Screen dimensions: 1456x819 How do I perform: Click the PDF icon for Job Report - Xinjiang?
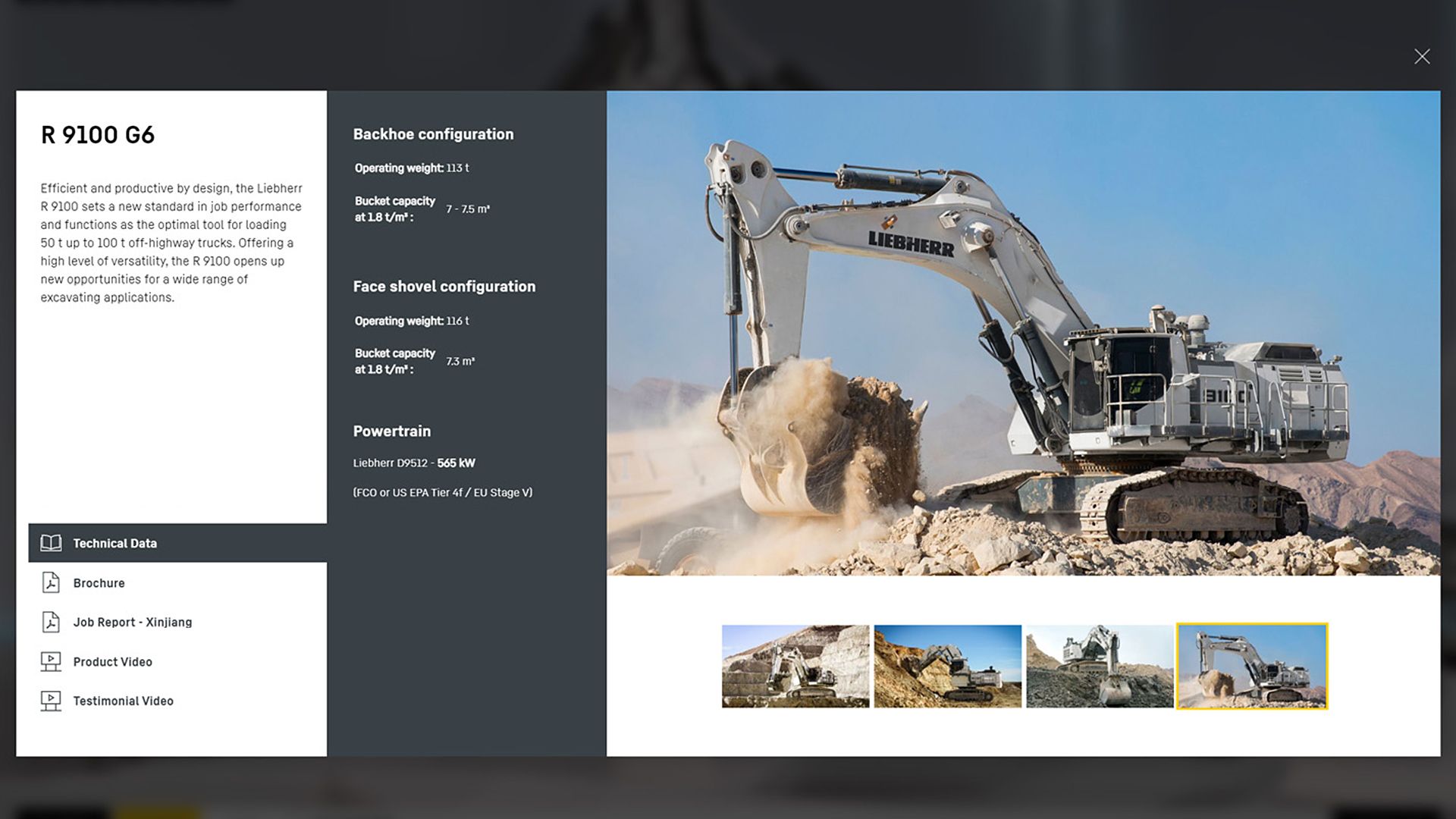point(51,622)
